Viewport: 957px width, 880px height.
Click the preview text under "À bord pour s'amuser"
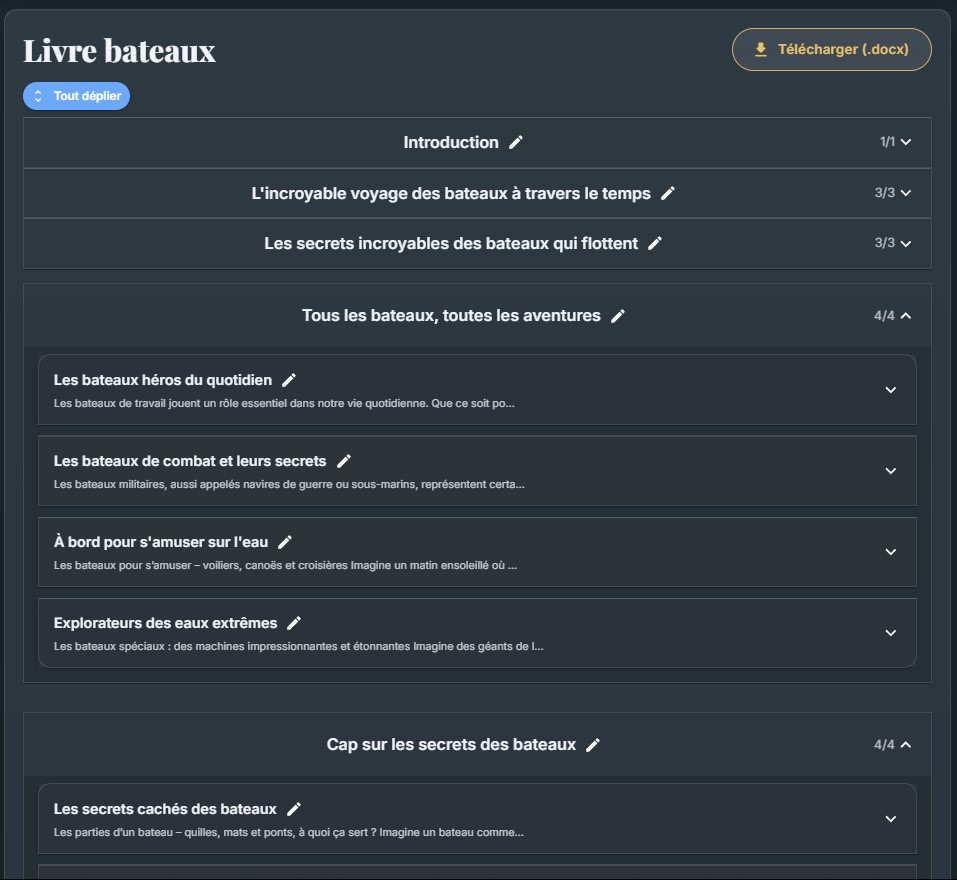point(285,565)
